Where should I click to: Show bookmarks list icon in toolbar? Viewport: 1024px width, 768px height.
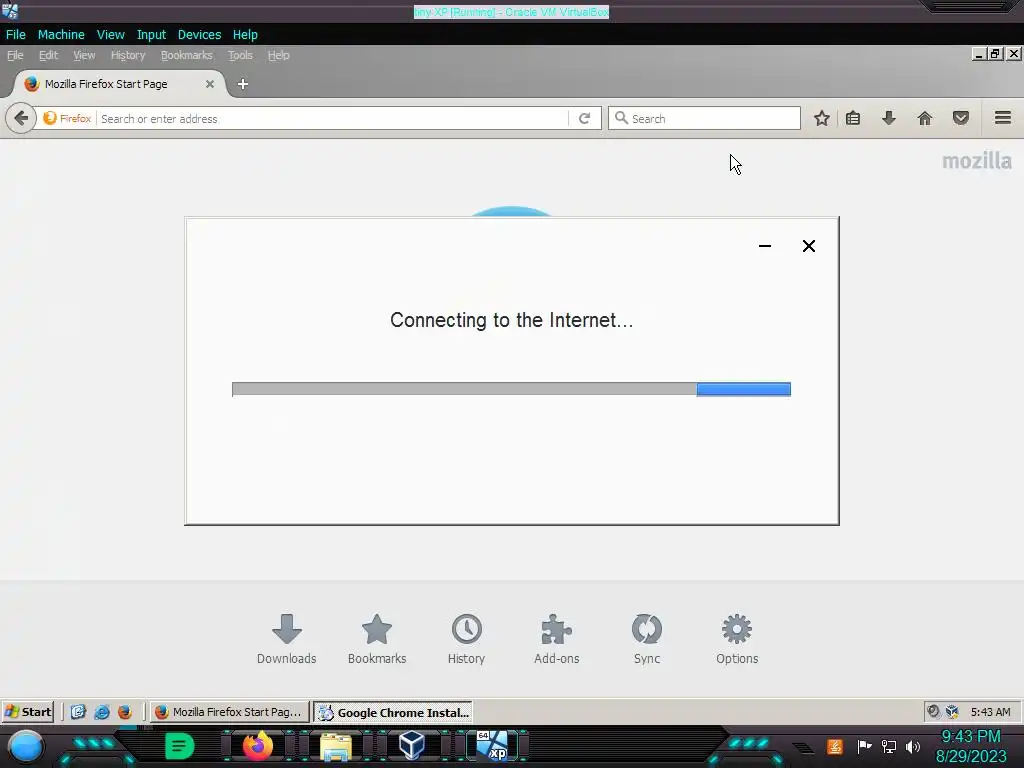click(x=853, y=118)
